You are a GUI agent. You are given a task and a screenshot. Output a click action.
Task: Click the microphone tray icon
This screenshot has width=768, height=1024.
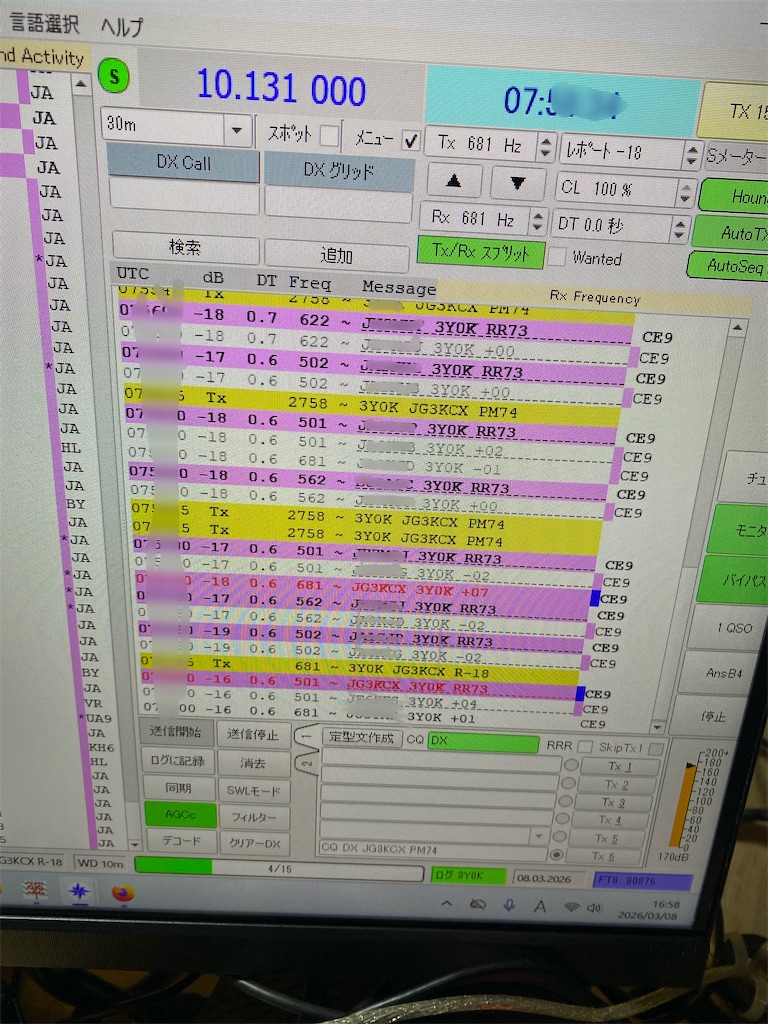(x=509, y=905)
